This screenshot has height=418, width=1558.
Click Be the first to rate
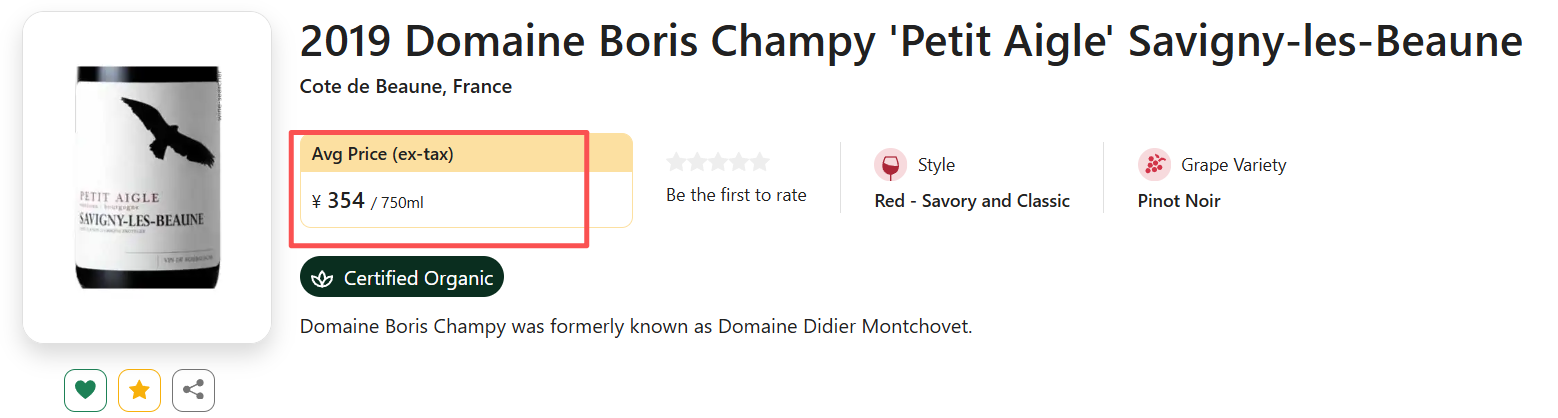point(736,195)
